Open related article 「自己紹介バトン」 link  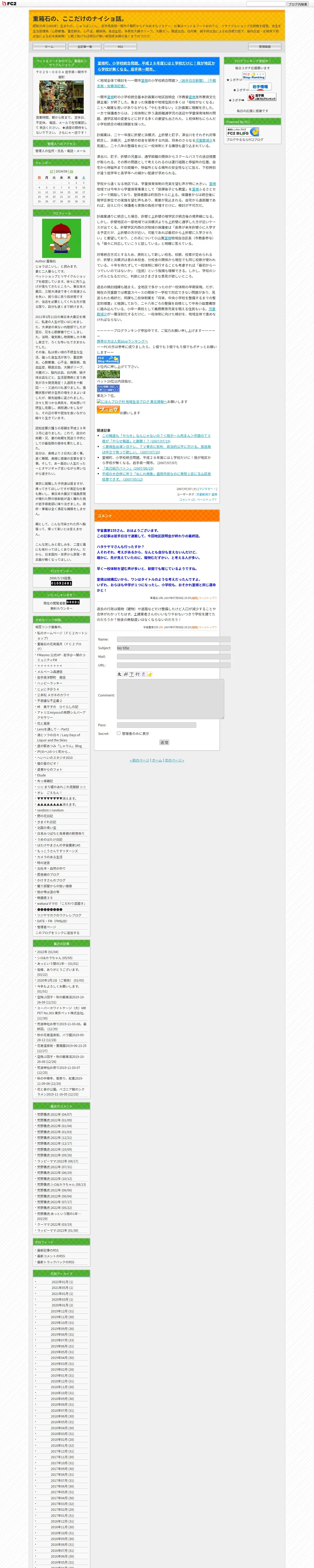(x=127, y=468)
